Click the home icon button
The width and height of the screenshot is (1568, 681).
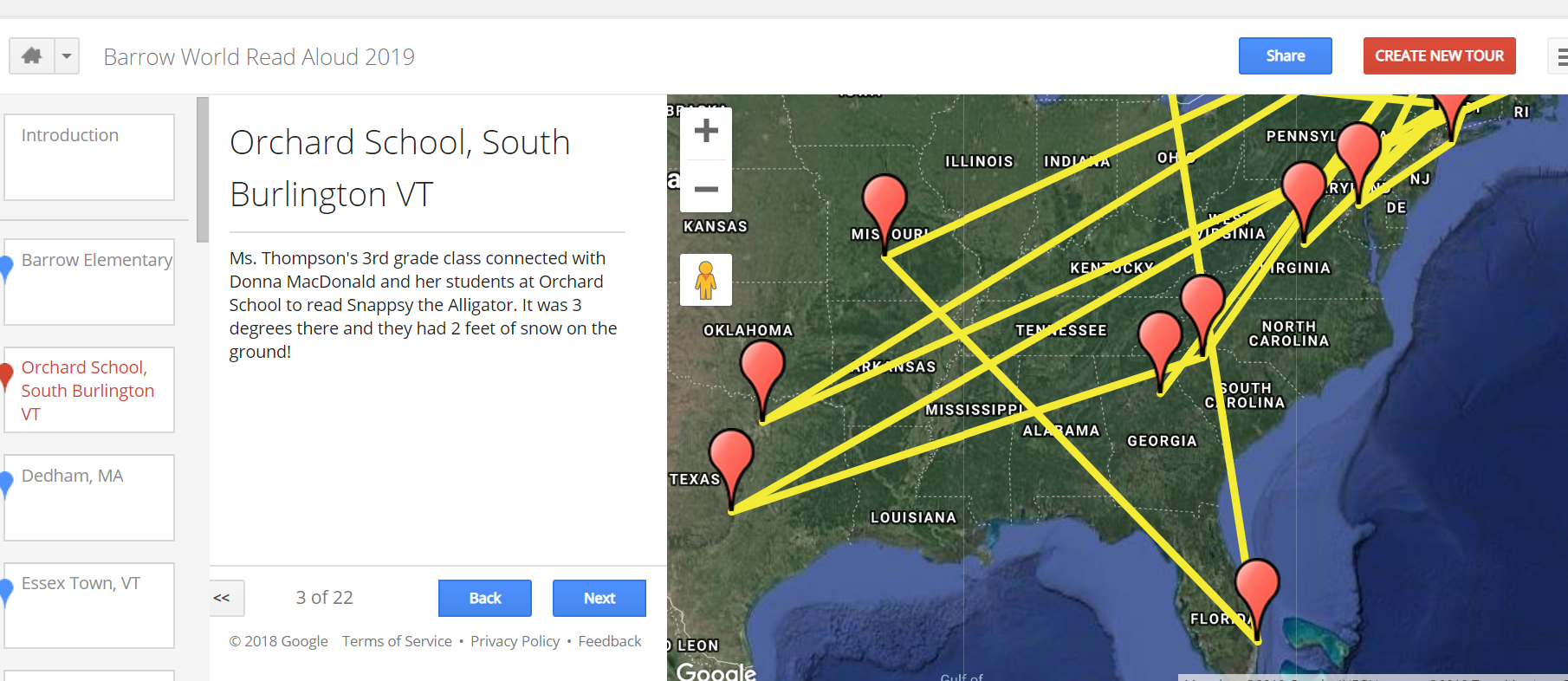(32, 56)
